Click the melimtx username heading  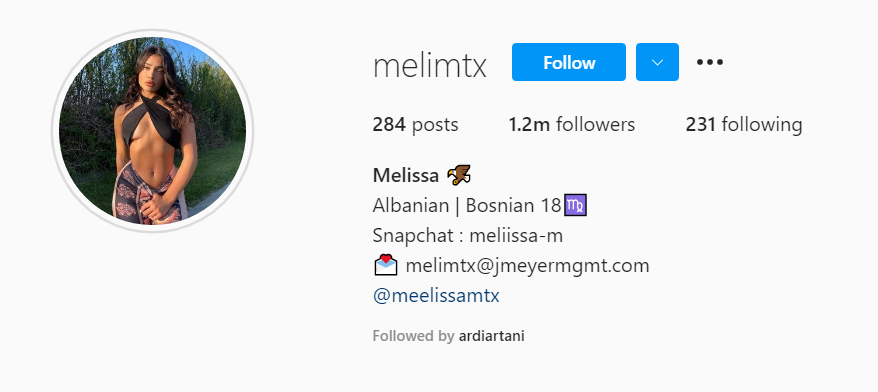point(429,66)
